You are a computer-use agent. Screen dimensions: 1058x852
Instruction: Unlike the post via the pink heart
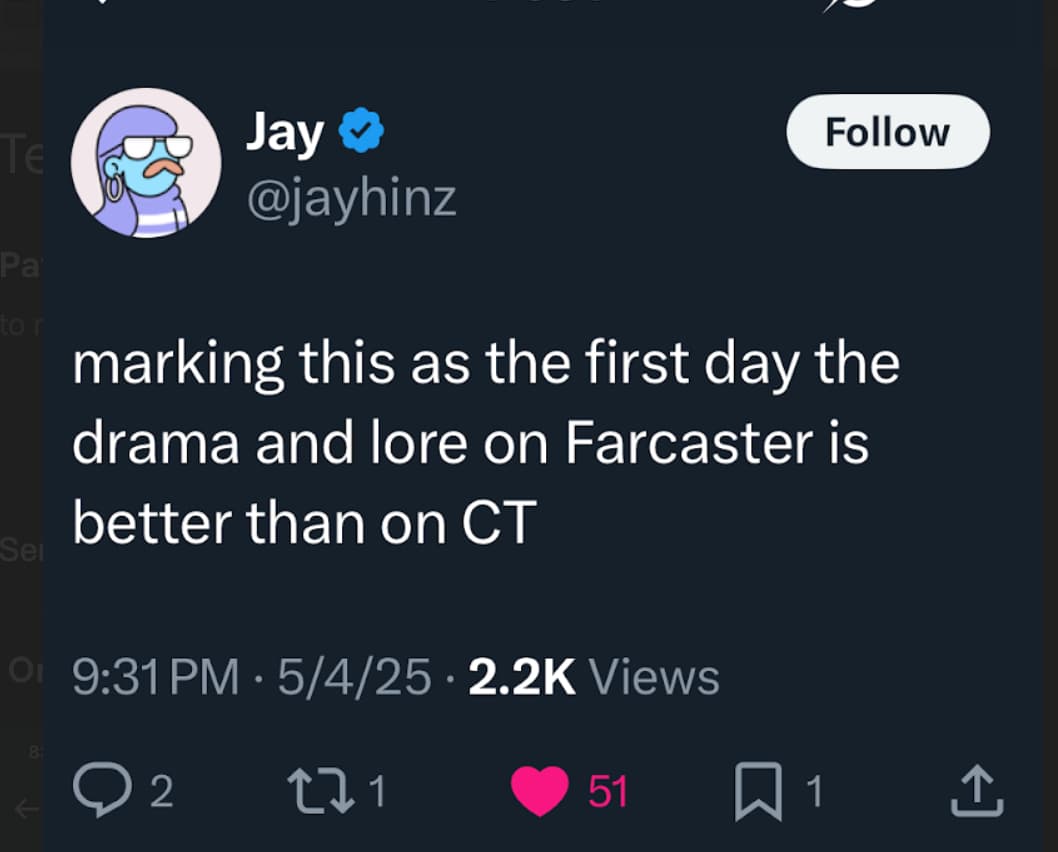pyautogui.click(x=540, y=791)
